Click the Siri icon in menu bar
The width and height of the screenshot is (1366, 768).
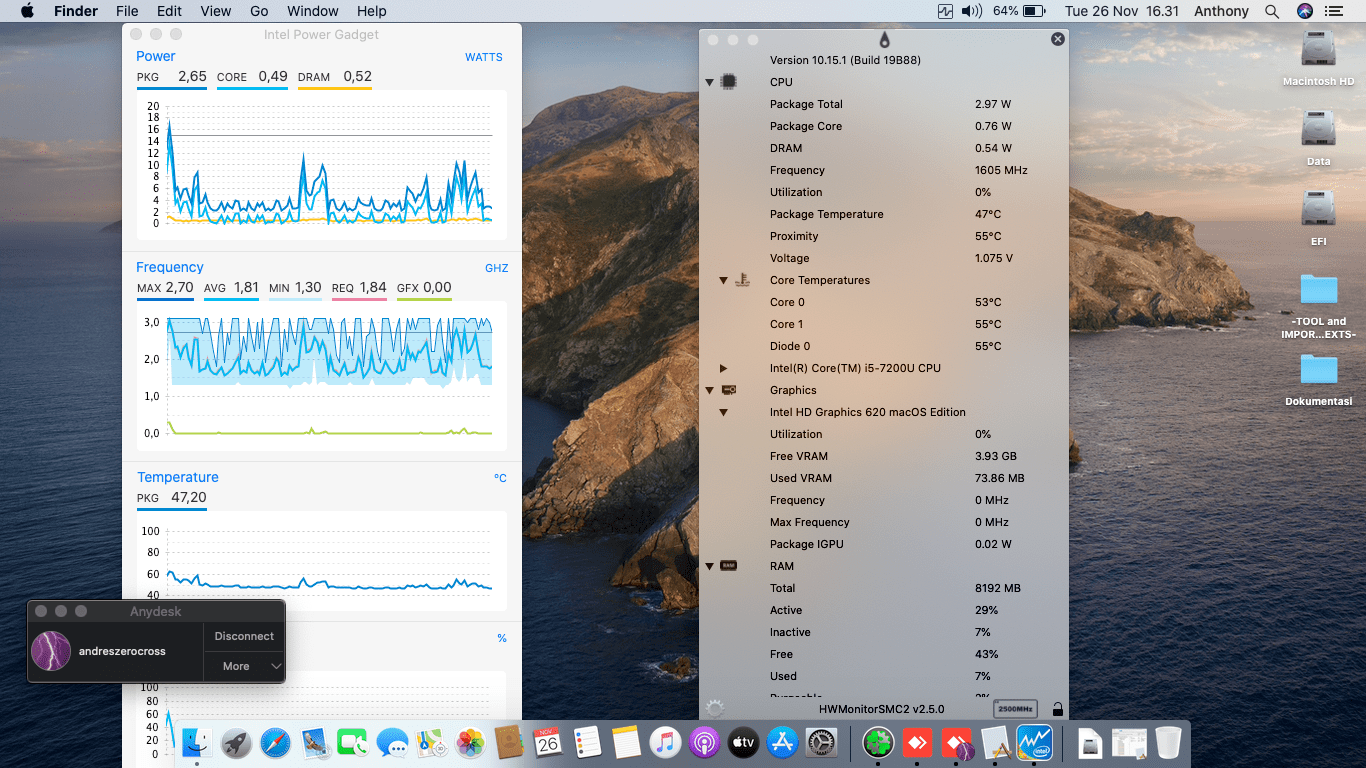tap(1304, 11)
